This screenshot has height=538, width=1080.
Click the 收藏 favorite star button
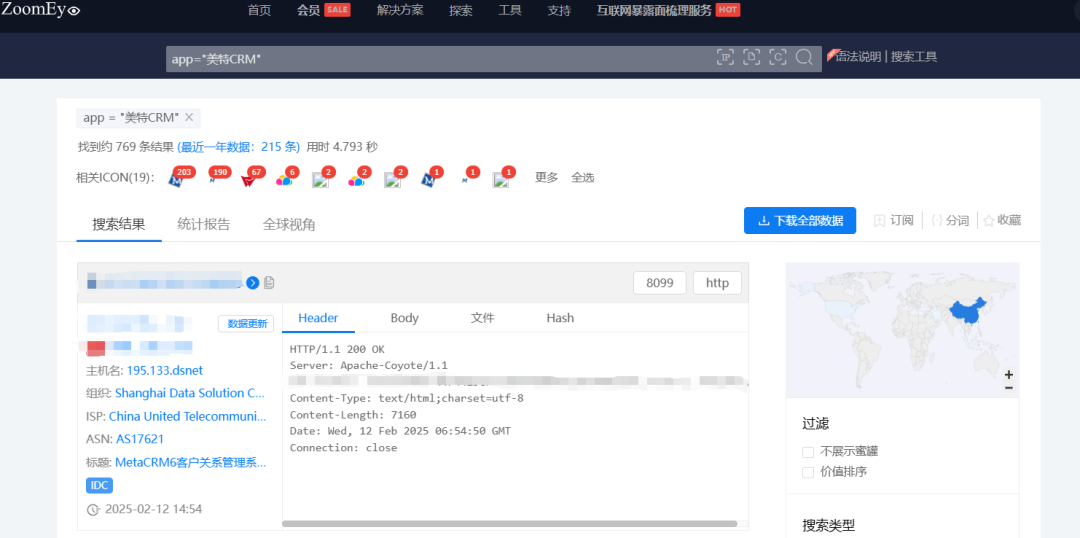(x=1002, y=220)
